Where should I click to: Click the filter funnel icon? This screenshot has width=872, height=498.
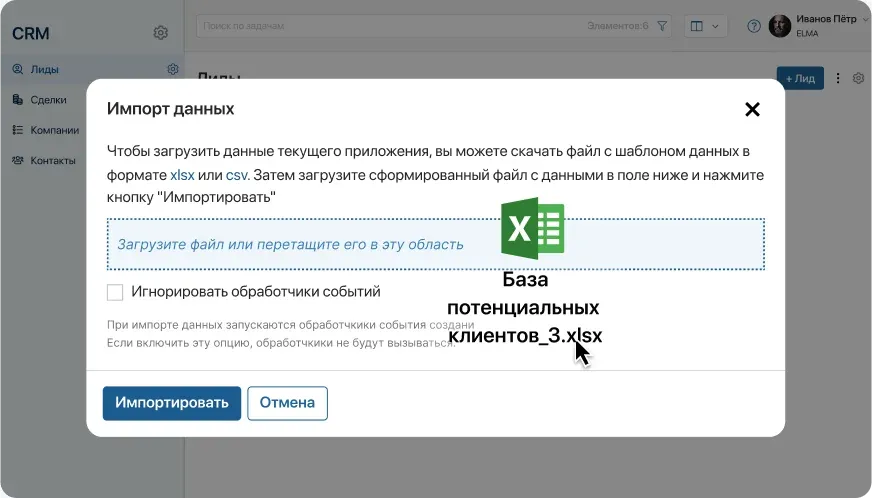[x=662, y=26]
